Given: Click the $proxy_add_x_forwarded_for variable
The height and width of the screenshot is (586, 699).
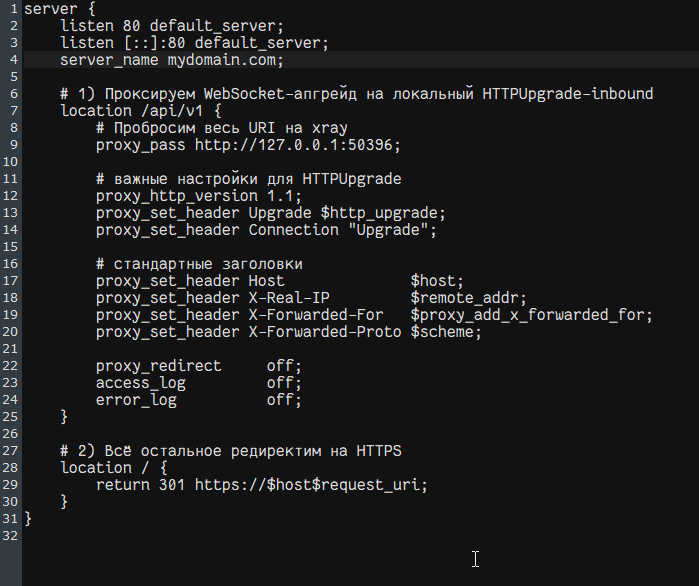Looking at the screenshot, I should tap(526, 315).
